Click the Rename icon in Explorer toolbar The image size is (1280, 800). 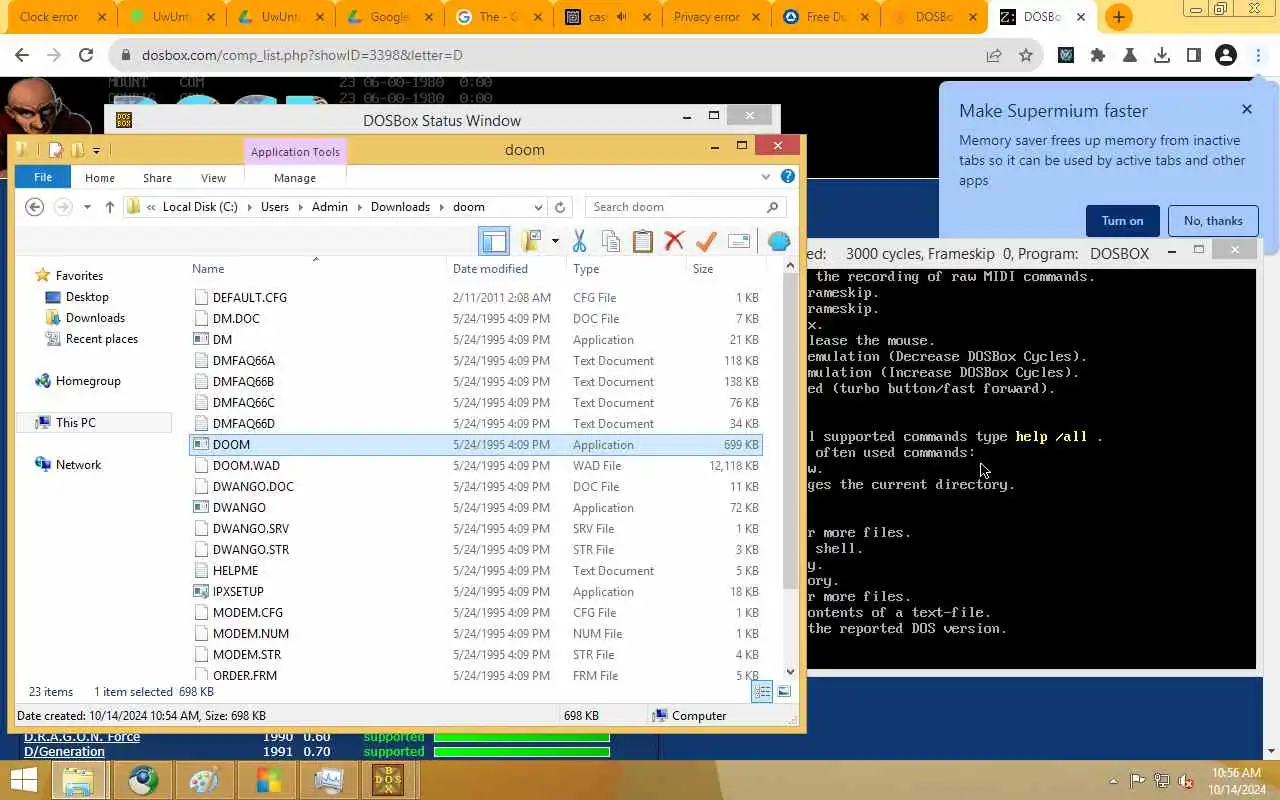tap(739, 241)
